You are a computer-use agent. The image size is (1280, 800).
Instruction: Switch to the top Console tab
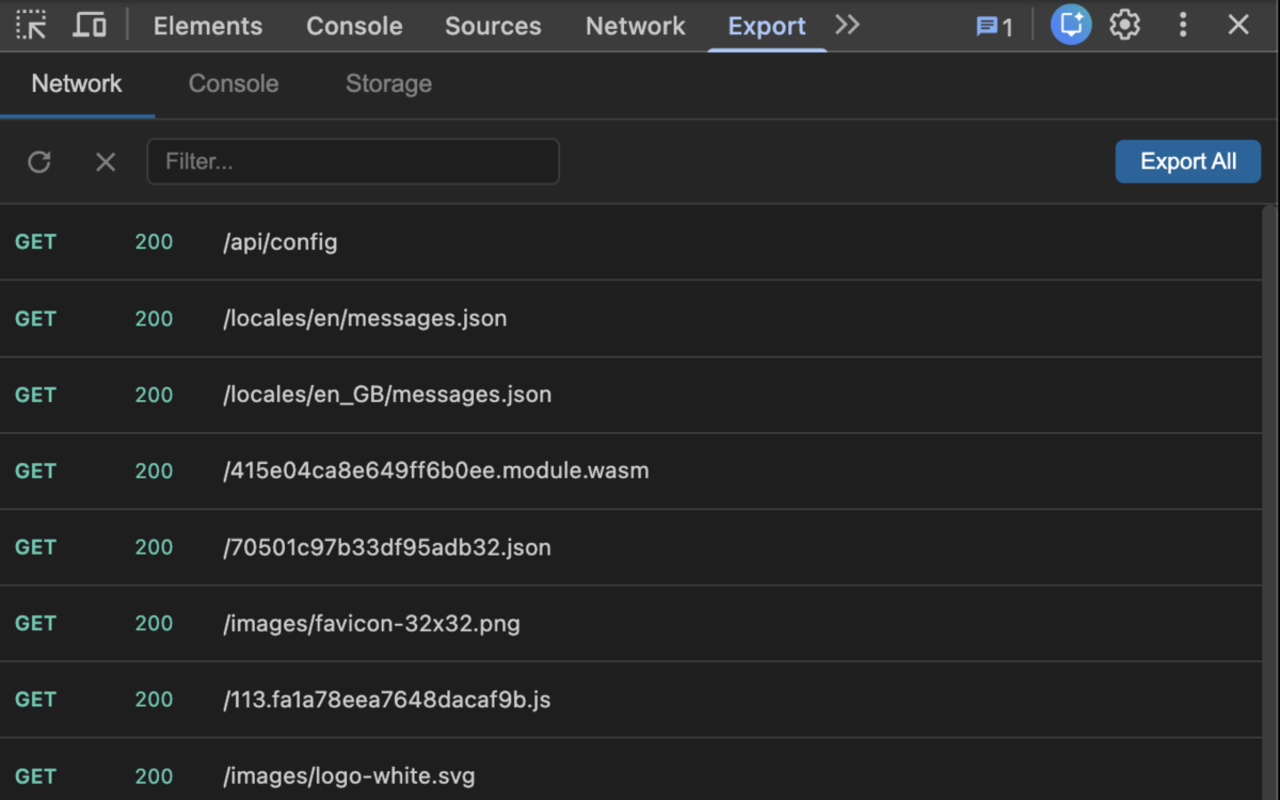pyautogui.click(x=354, y=26)
